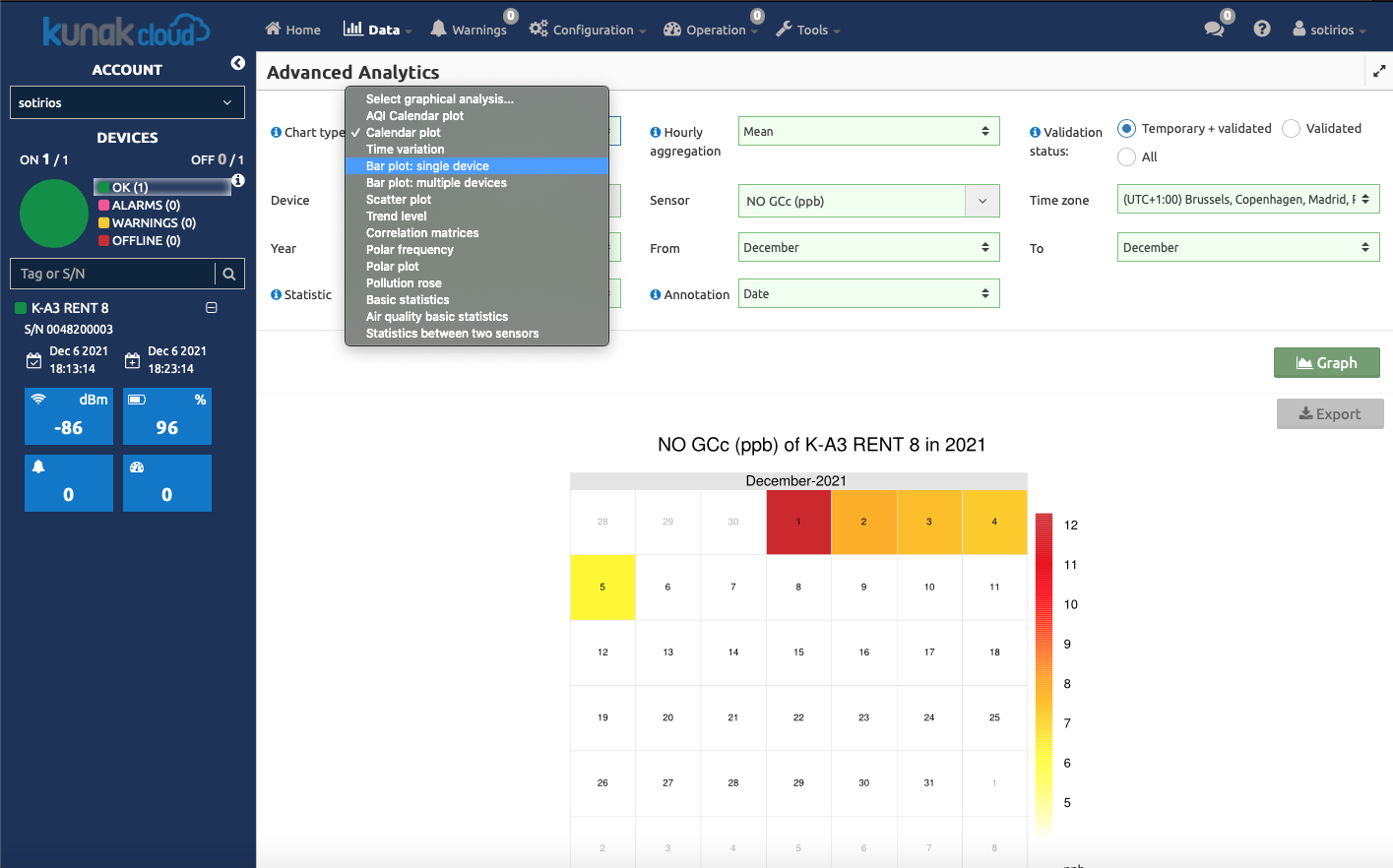The height and width of the screenshot is (868, 1393).
Task: Collapse the sidebar with the arrow icon
Action: (237, 63)
